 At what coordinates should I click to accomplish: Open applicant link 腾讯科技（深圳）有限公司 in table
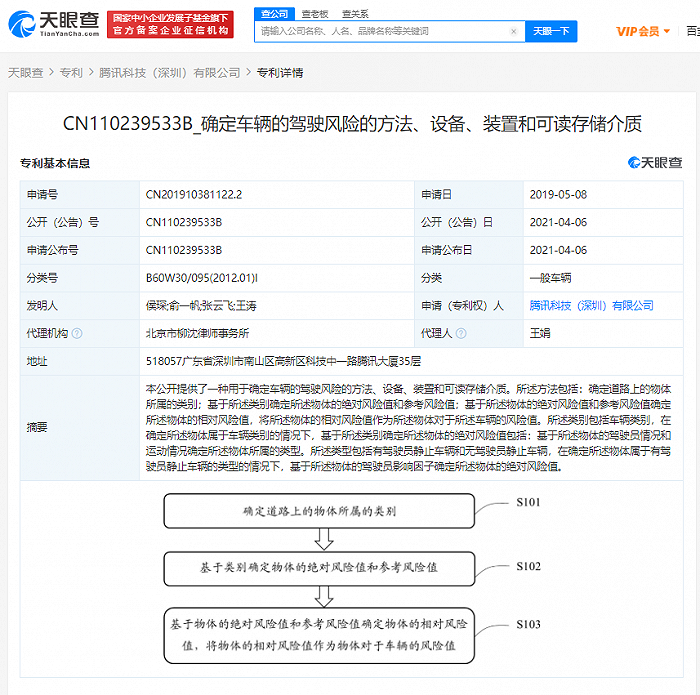coord(592,306)
